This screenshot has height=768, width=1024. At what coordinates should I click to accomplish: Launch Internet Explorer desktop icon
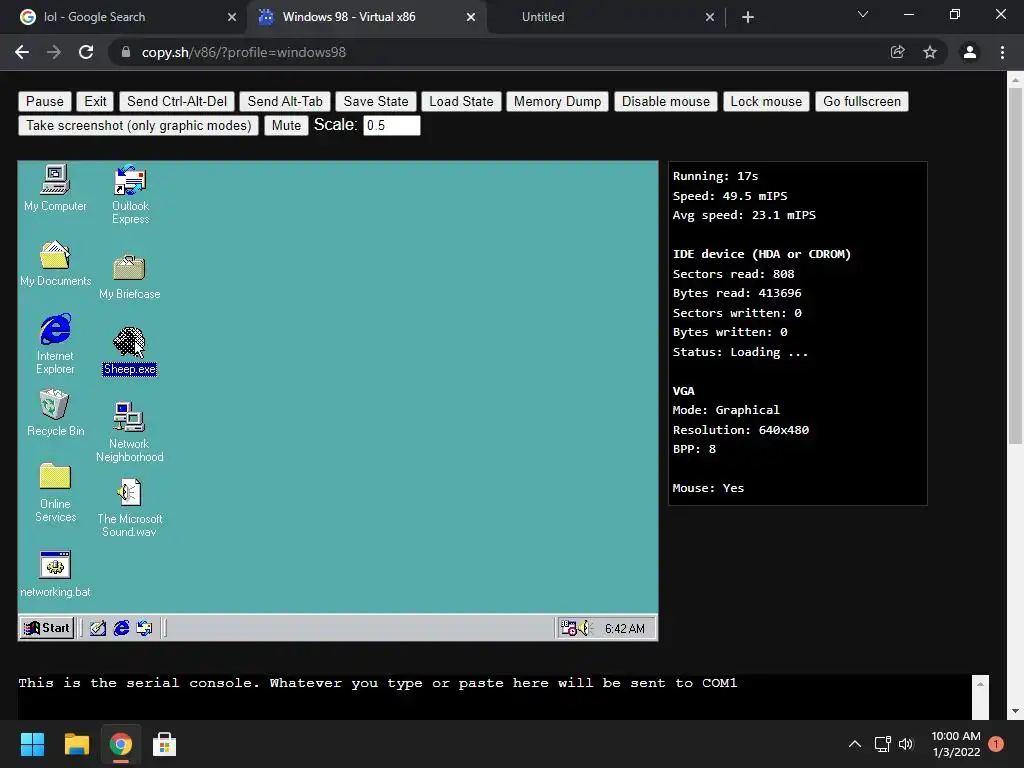coord(56,344)
